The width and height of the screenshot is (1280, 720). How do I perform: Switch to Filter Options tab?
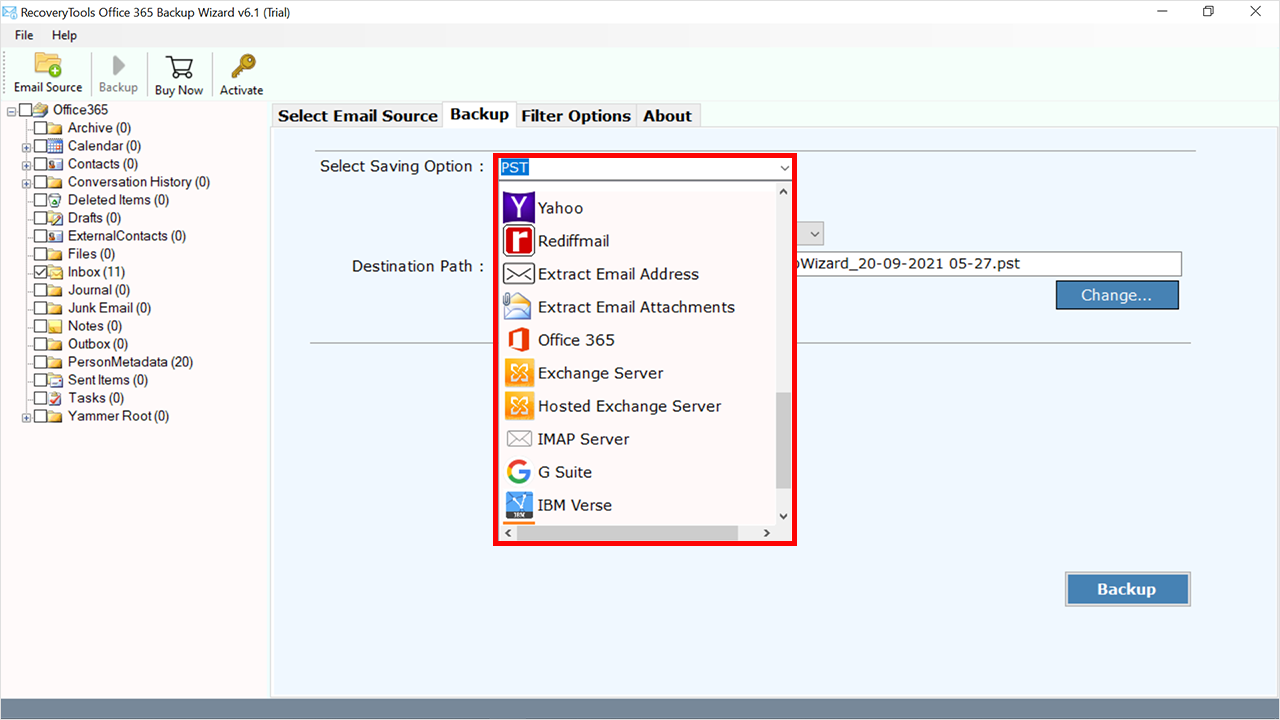pos(576,116)
